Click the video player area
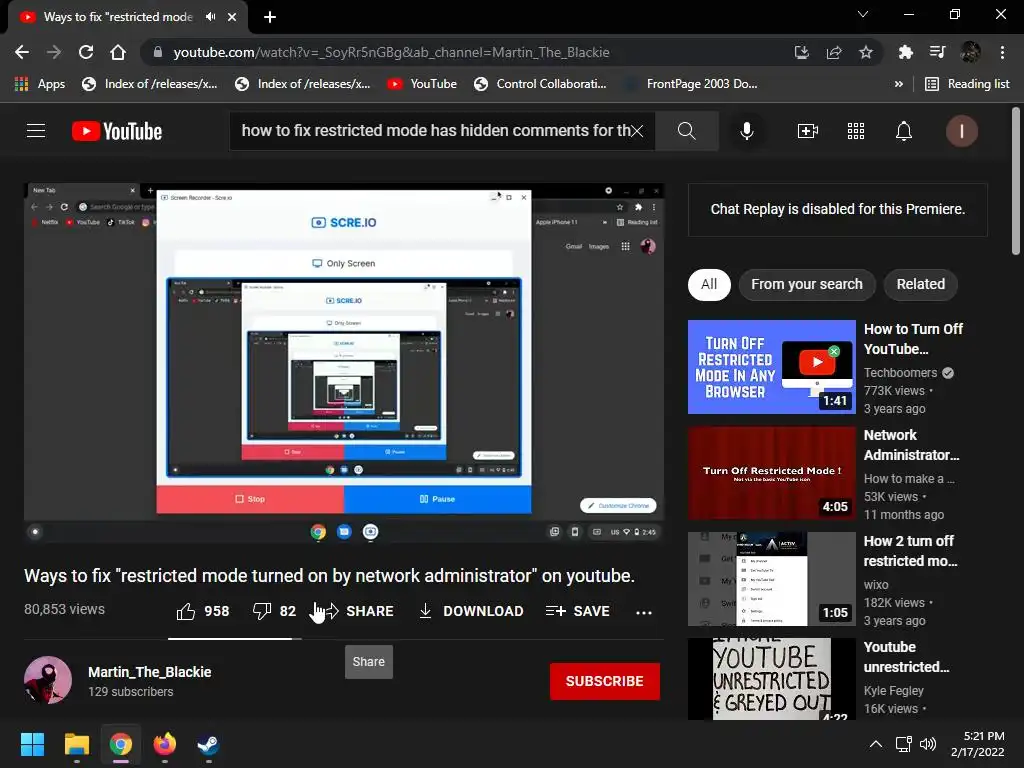 click(344, 363)
